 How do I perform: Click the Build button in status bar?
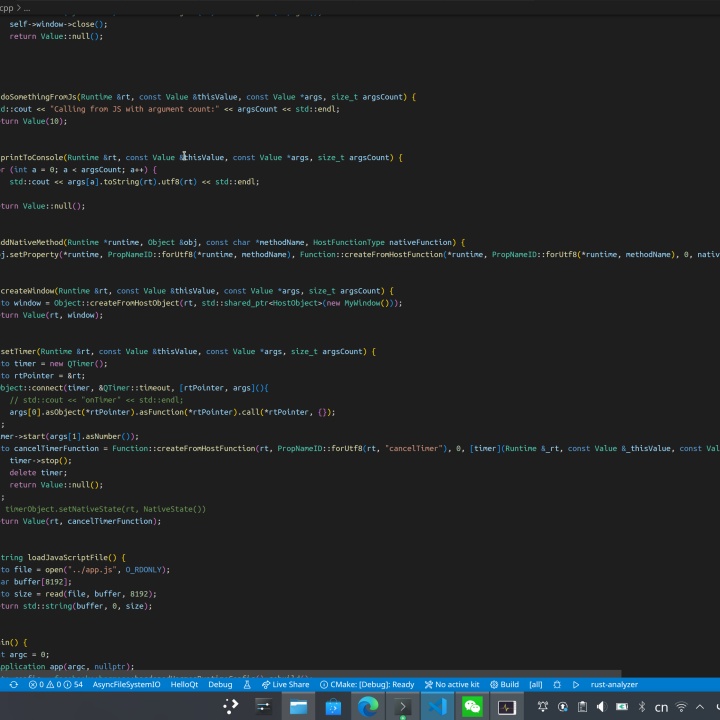[x=504, y=684]
